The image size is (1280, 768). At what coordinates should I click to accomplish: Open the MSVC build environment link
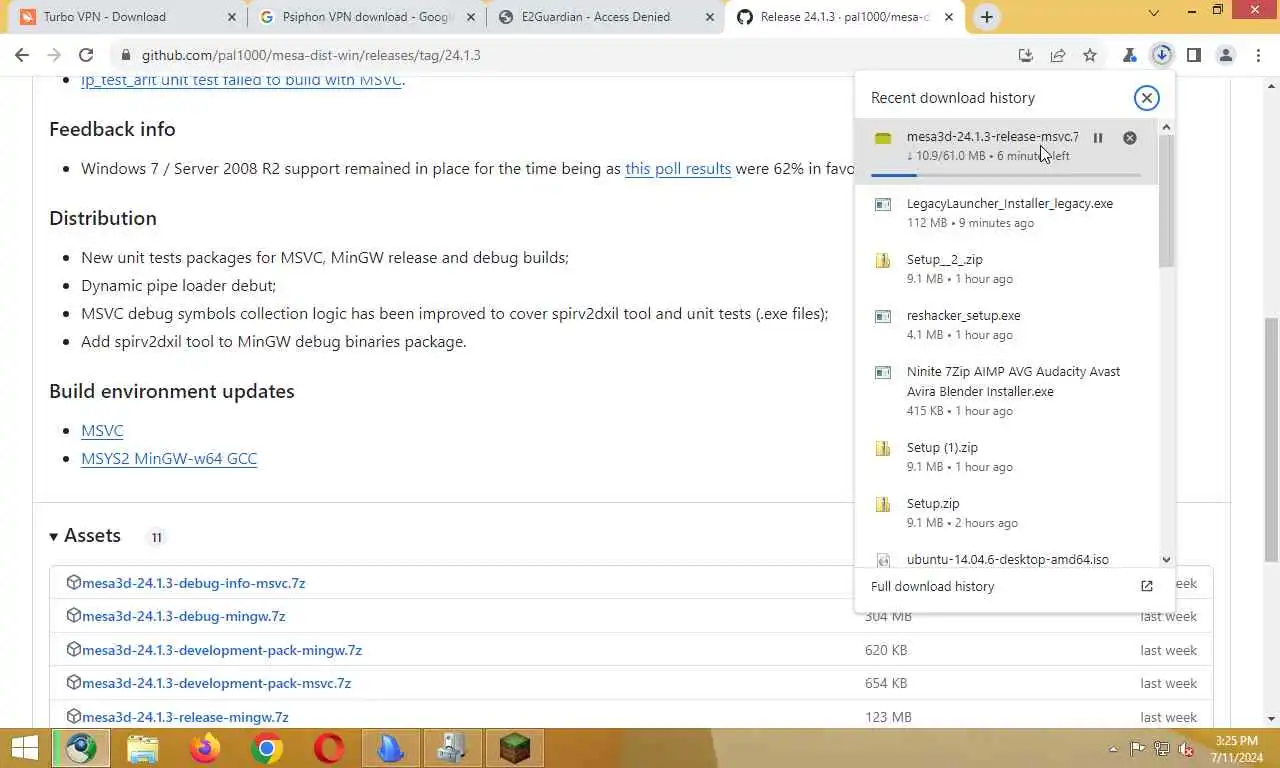pyautogui.click(x=102, y=430)
